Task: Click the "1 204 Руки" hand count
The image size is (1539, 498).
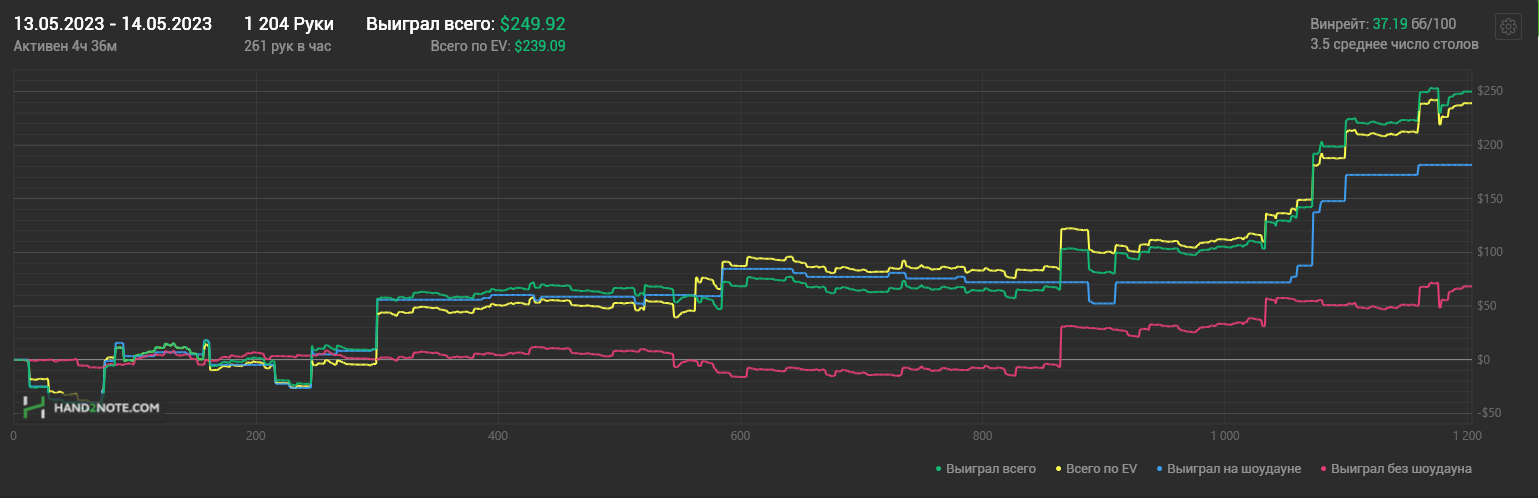Action: 289,24
